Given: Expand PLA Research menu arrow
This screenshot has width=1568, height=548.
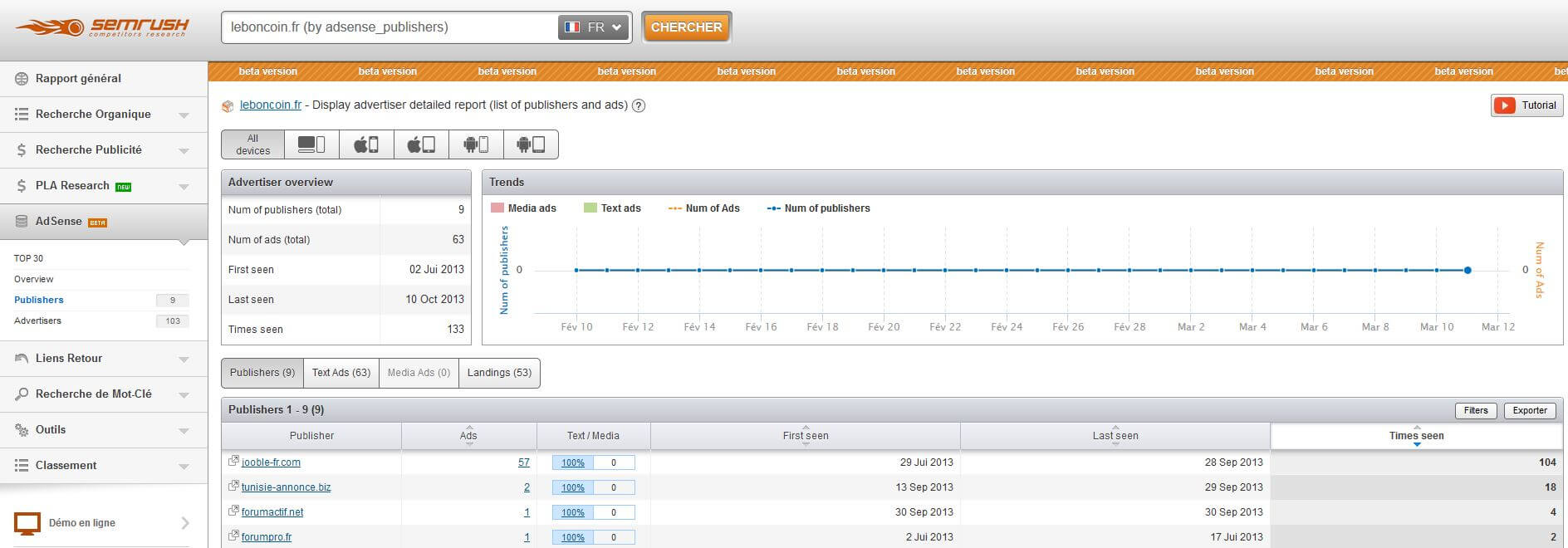Looking at the screenshot, I should click(184, 187).
